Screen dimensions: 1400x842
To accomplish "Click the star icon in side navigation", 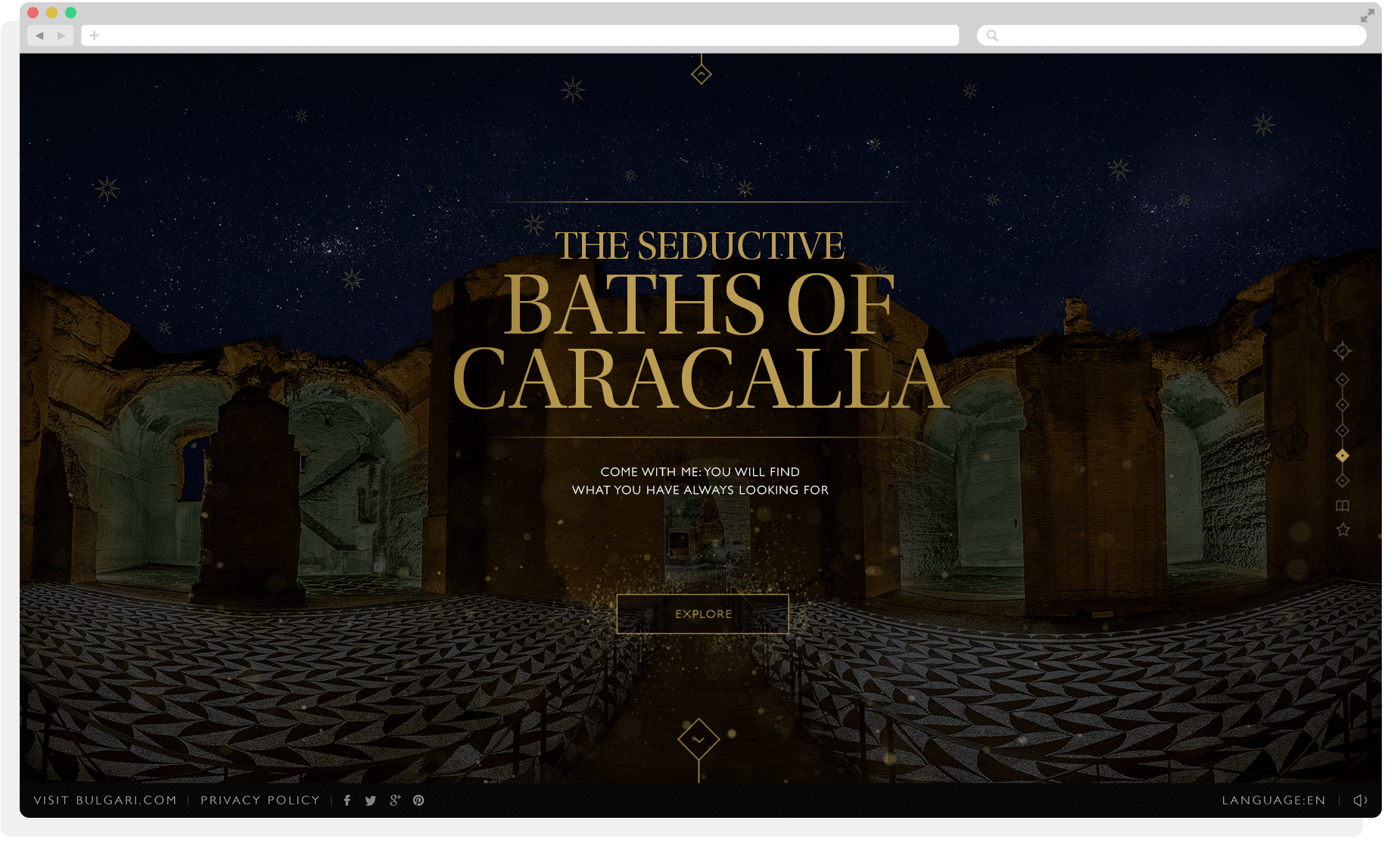I will click(1342, 530).
